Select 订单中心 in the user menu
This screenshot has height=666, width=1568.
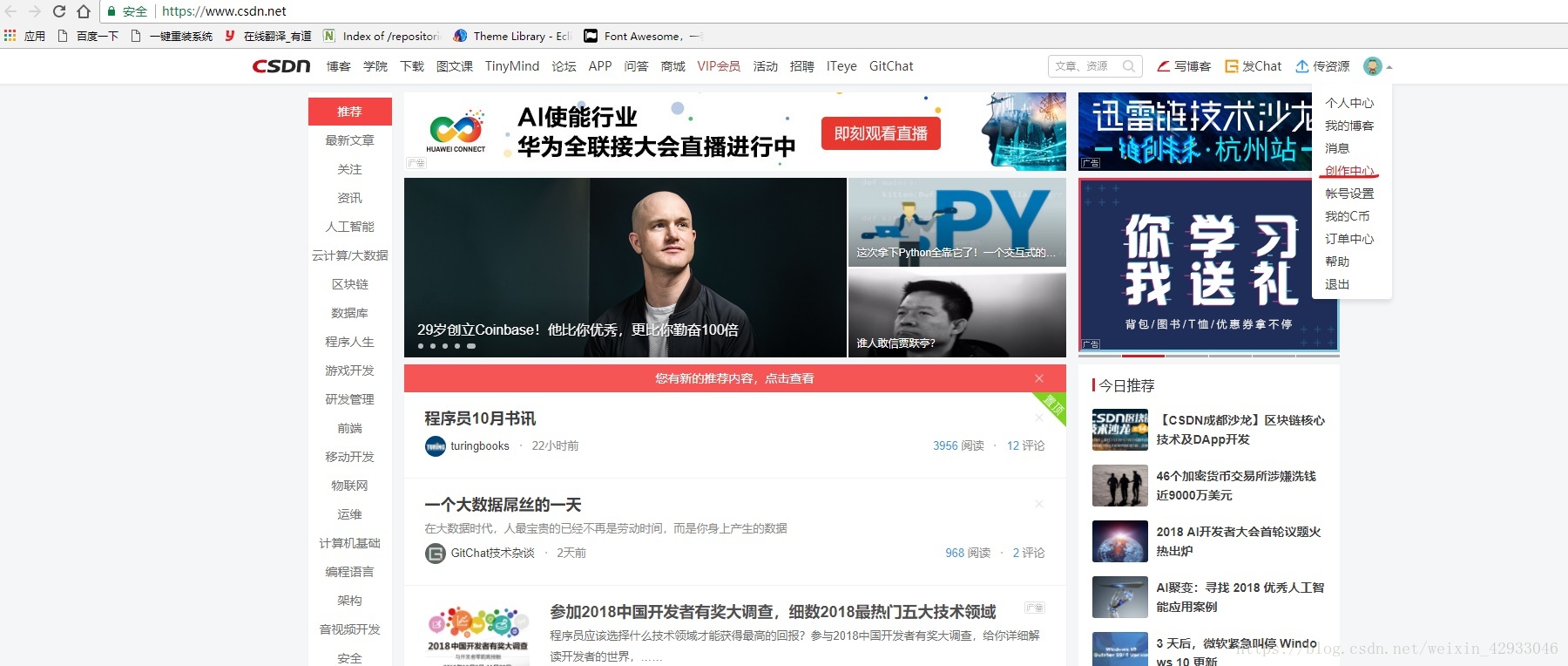[1349, 239]
